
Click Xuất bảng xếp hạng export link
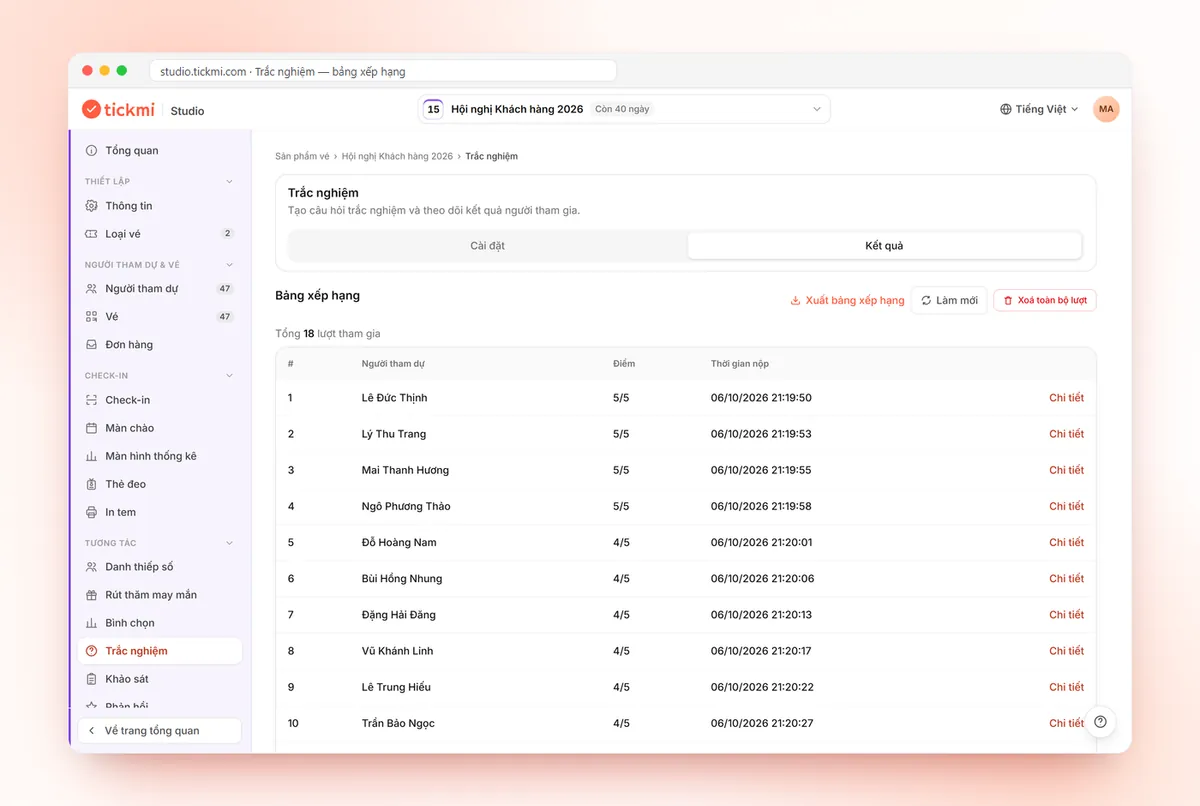(847, 300)
